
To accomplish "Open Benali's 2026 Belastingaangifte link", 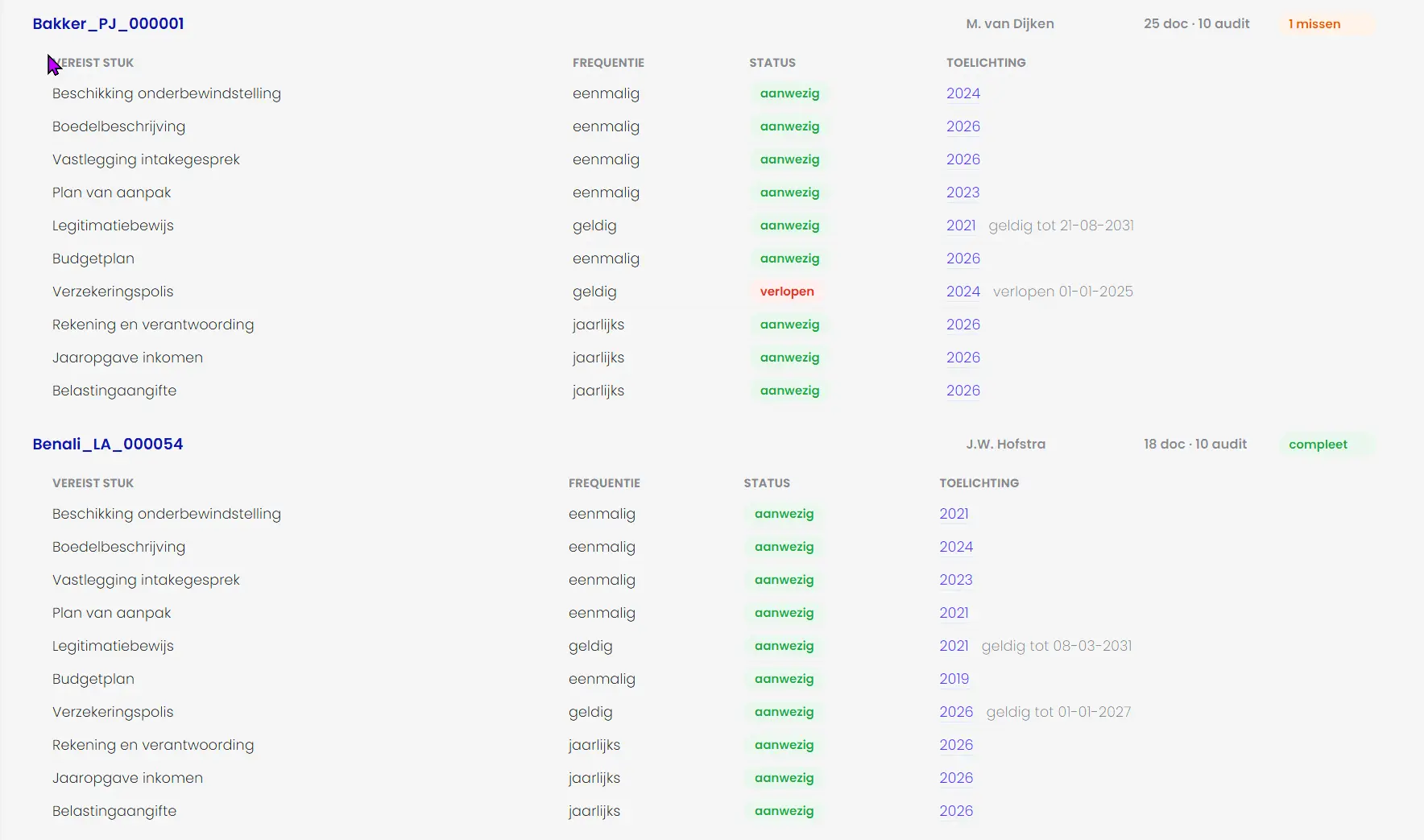I will click(x=956, y=811).
